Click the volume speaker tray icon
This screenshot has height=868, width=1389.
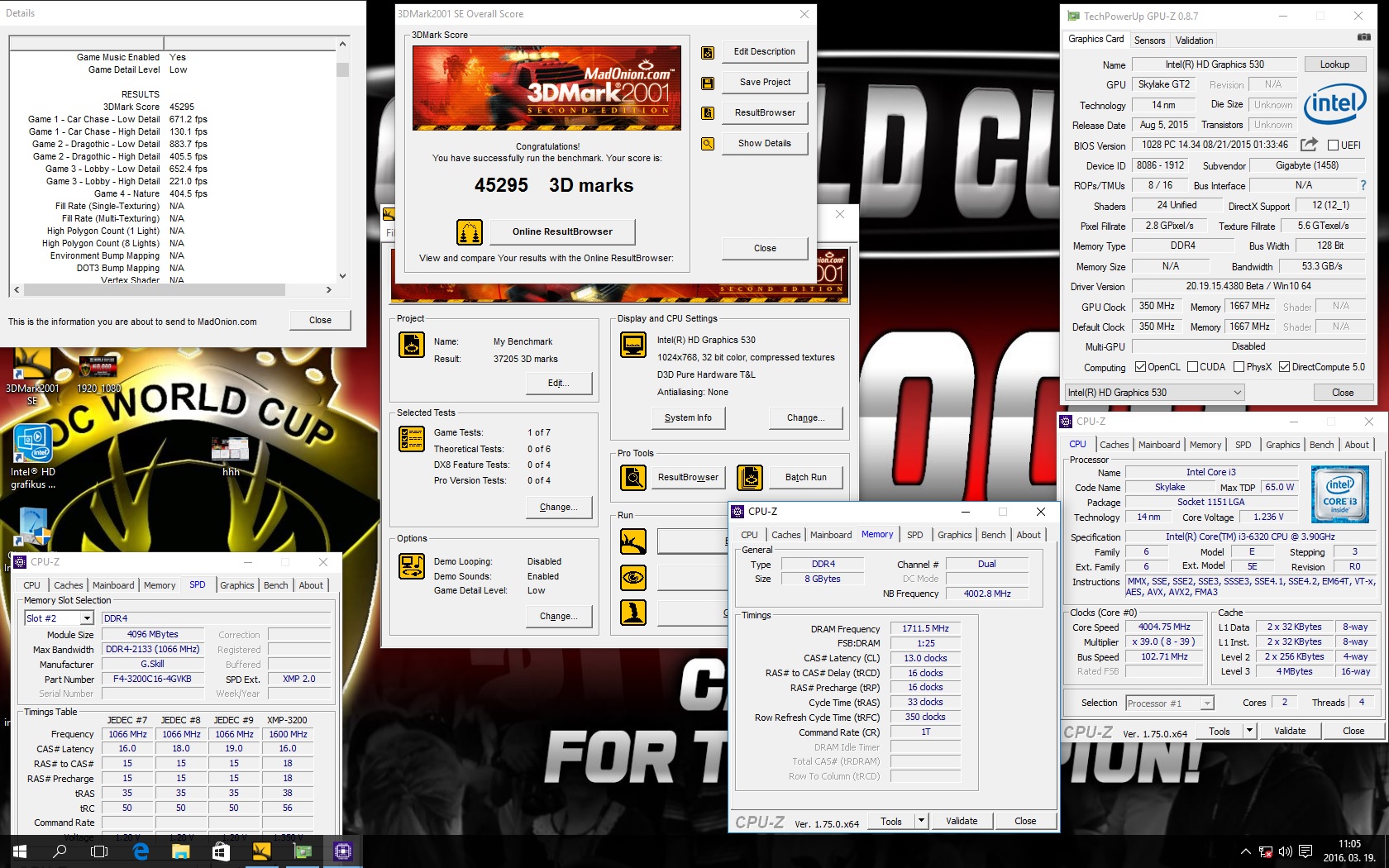[x=1285, y=851]
